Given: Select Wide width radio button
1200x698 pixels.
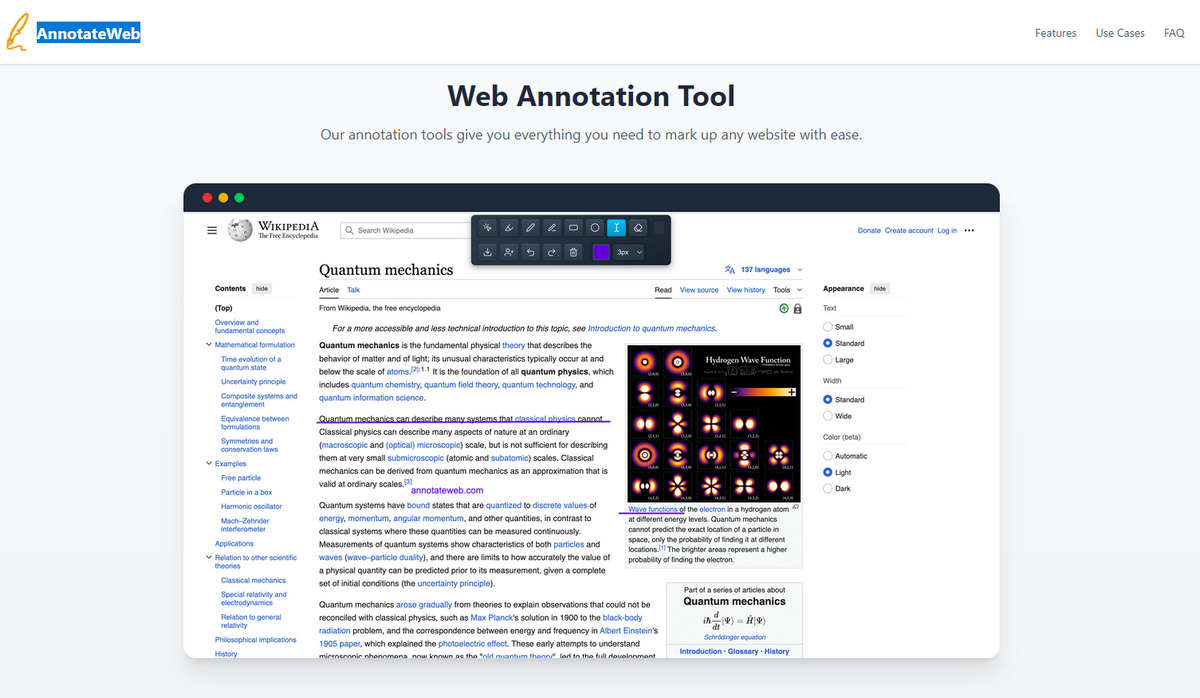Looking at the screenshot, I should coord(827,415).
